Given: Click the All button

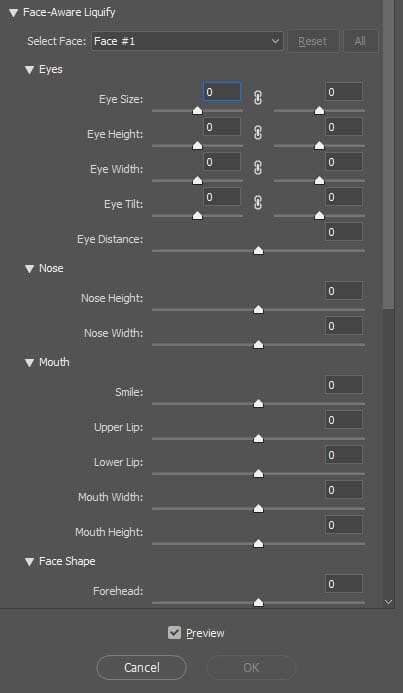Looking at the screenshot, I should 360,42.
